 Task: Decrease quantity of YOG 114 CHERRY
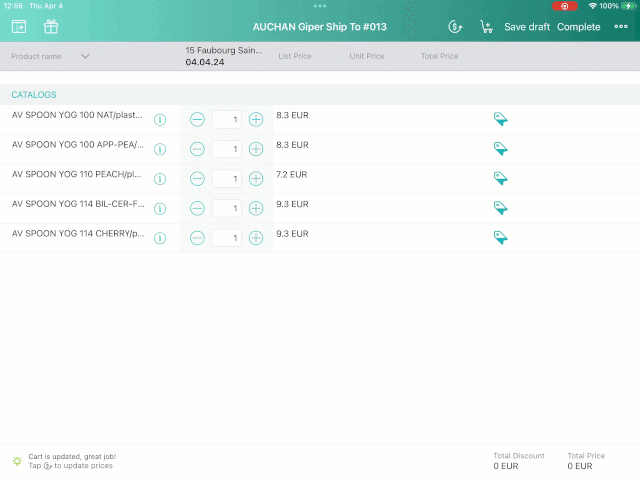pyautogui.click(x=197, y=238)
